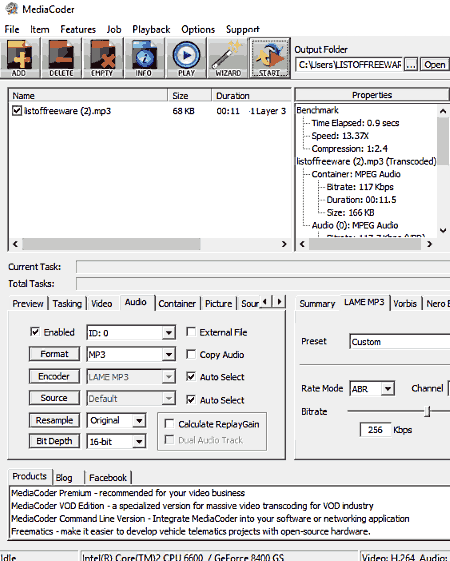Switch to the Picture tab
Screen dimensions: 450x561
[x=219, y=304]
